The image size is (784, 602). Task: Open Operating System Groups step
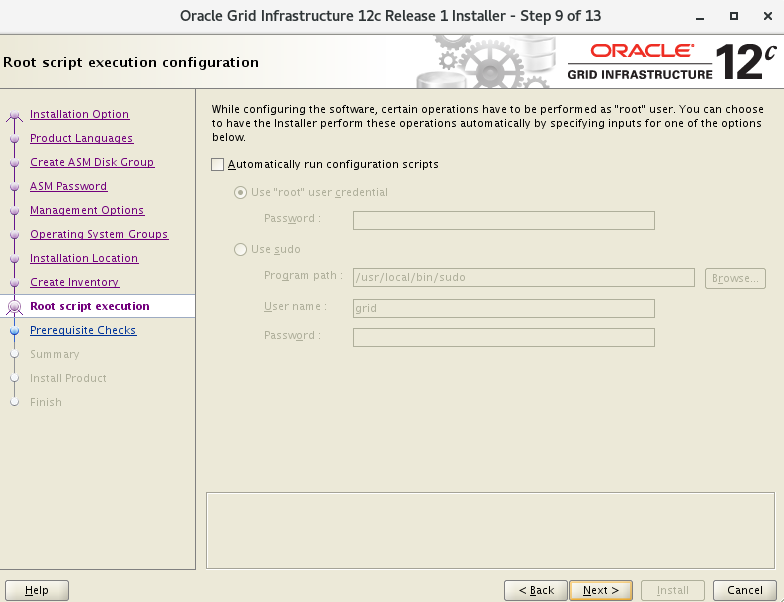[99, 234]
